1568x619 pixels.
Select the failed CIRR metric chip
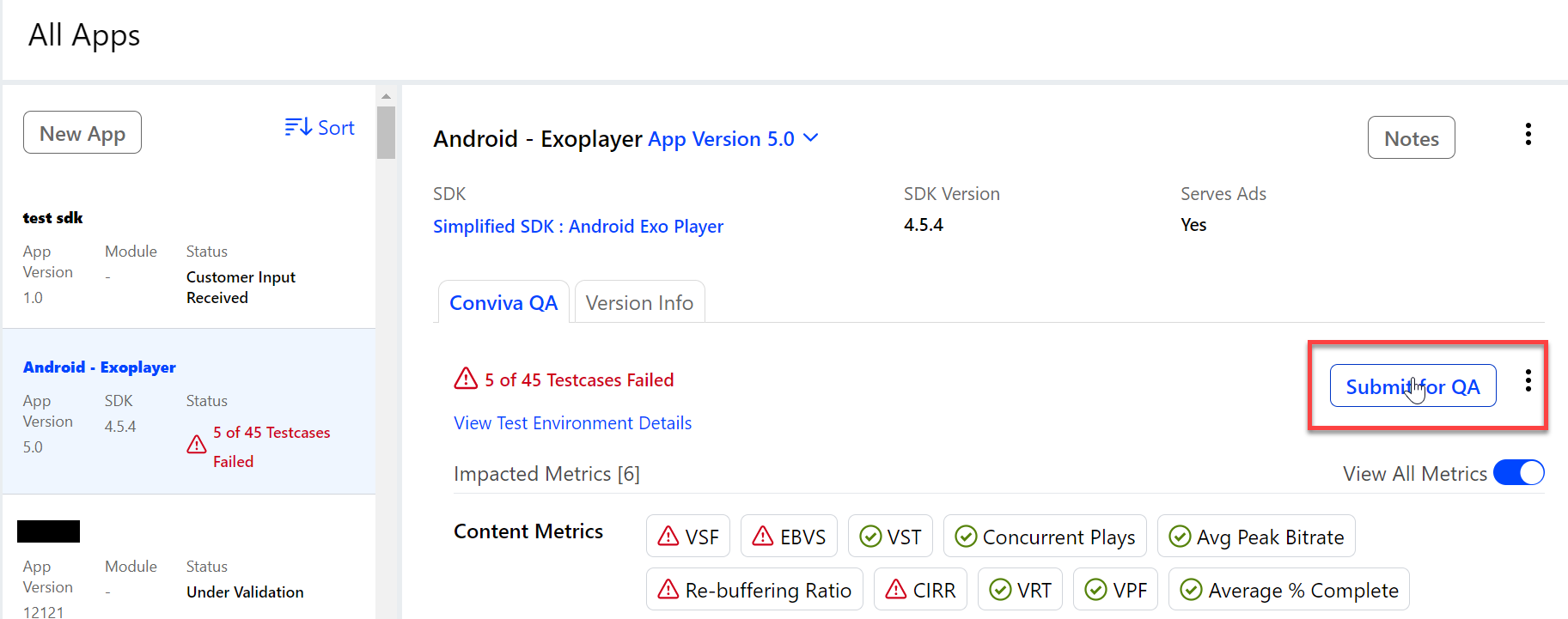pos(919,590)
